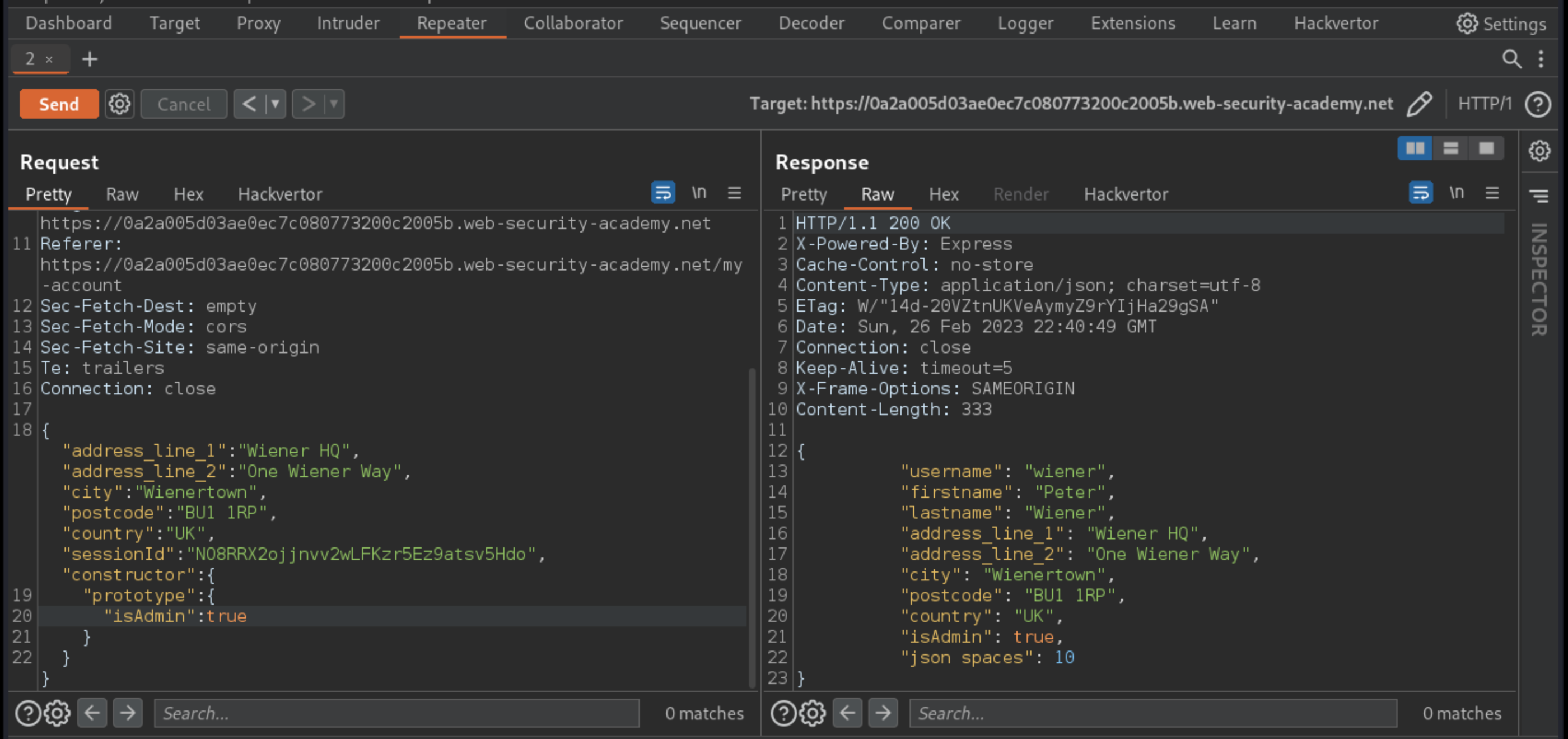This screenshot has height=739, width=1568.
Task: Open Response search settings gear
Action: pyautogui.click(x=813, y=713)
